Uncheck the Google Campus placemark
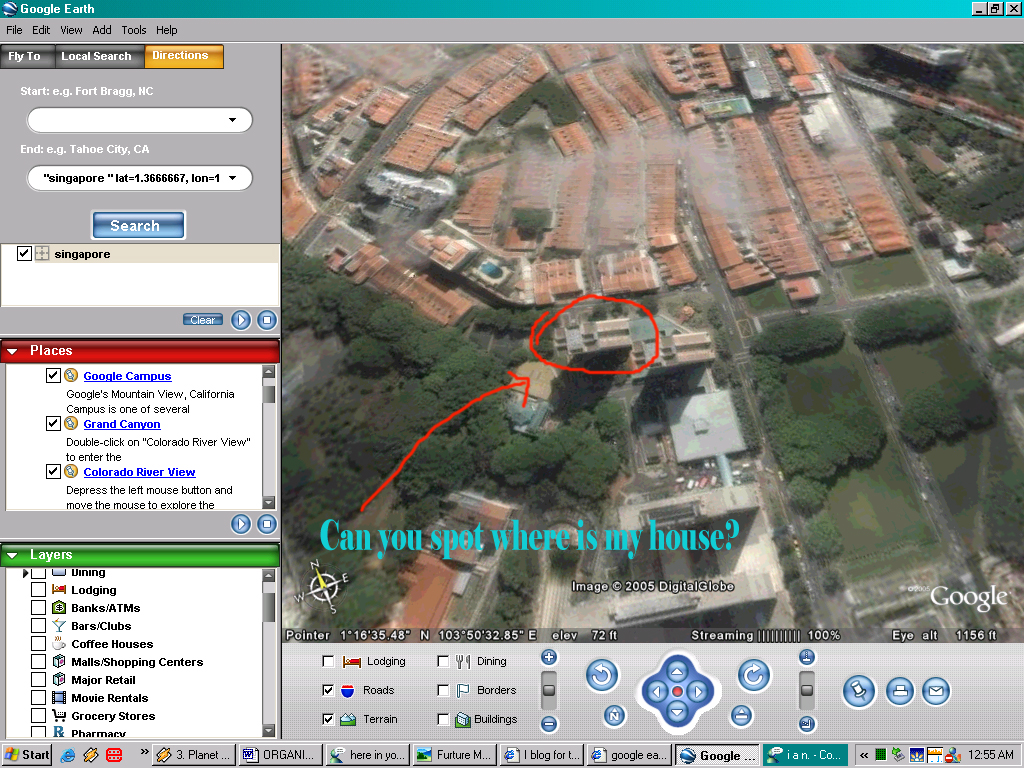1024x768 pixels. (54, 376)
